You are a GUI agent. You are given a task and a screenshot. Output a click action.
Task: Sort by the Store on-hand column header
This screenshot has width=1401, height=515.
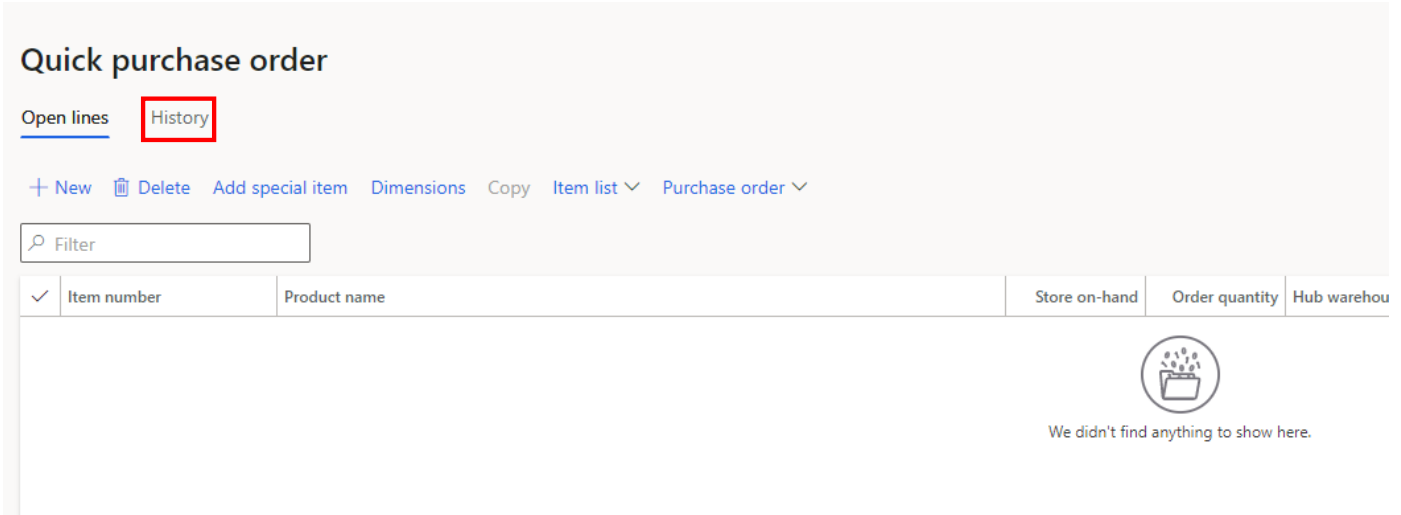point(1085,297)
